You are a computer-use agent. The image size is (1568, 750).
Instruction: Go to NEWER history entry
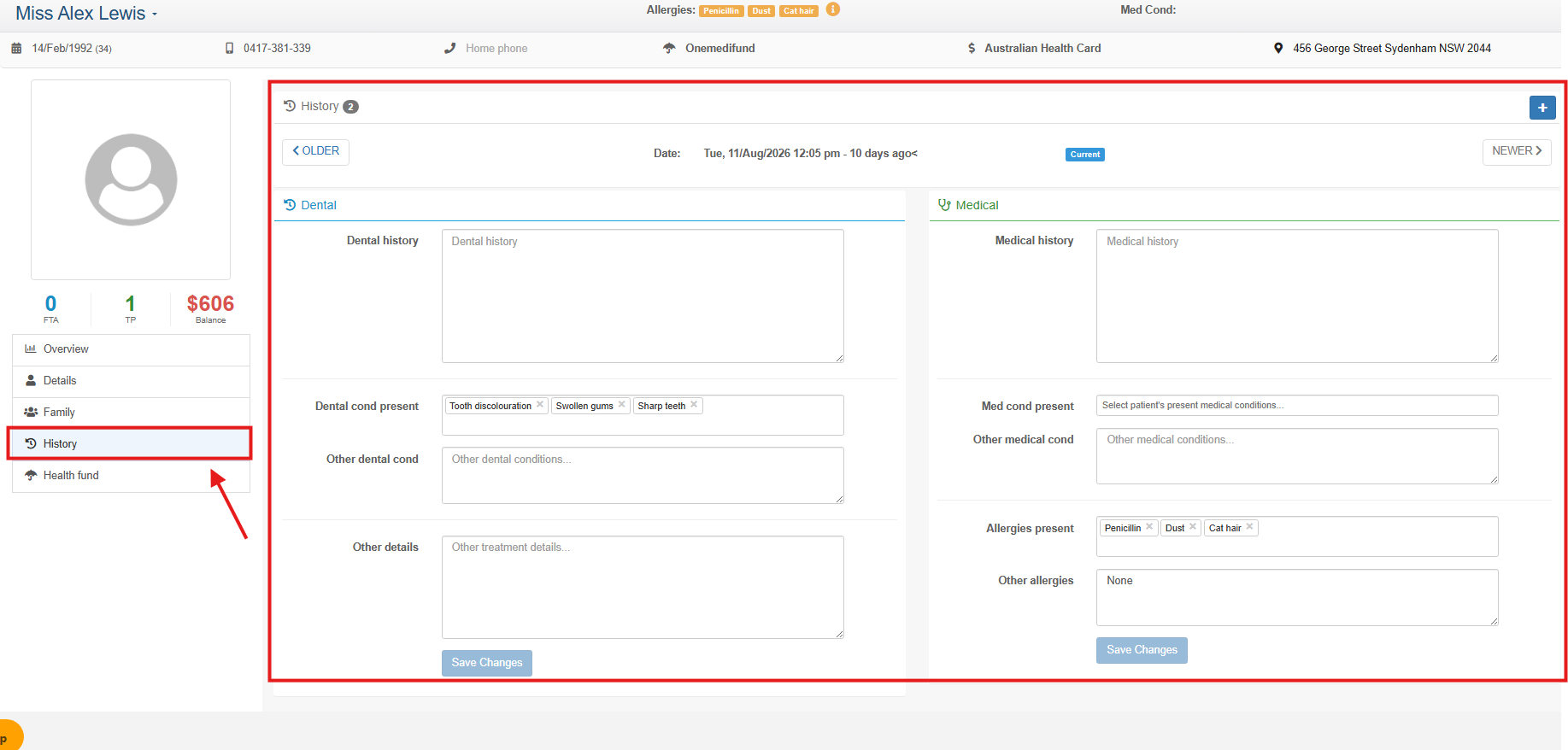1517,151
